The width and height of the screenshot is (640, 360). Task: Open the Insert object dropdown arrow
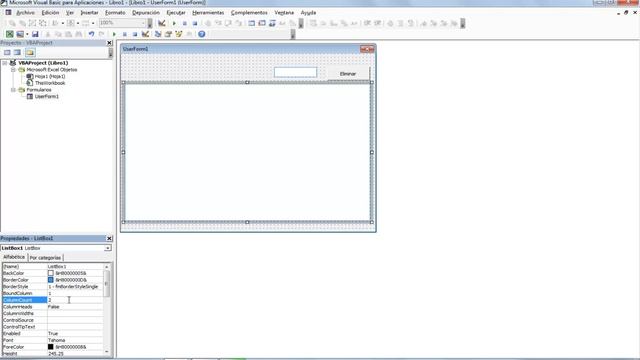coord(27,34)
